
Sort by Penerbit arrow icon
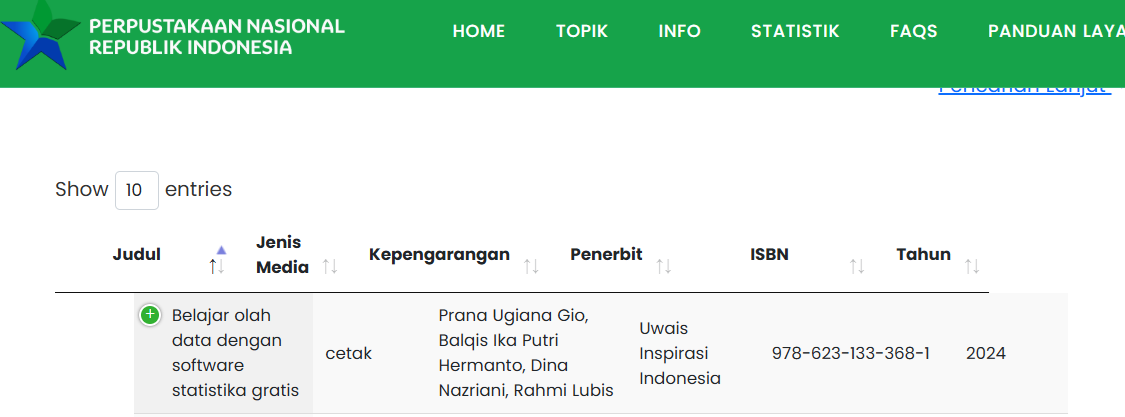coord(663,266)
